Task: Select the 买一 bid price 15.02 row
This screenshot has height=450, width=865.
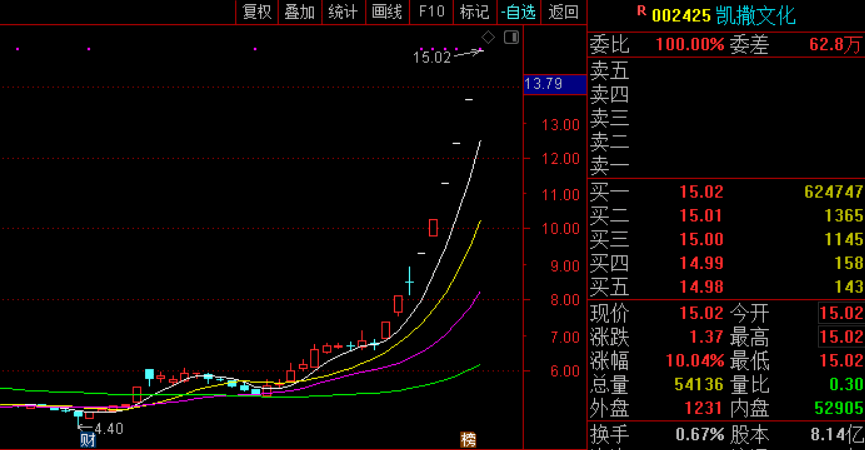Action: tap(727, 191)
